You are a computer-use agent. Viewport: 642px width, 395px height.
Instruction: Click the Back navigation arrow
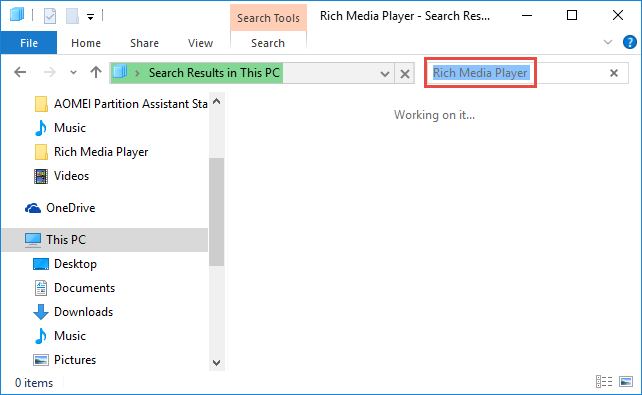click(x=20, y=73)
